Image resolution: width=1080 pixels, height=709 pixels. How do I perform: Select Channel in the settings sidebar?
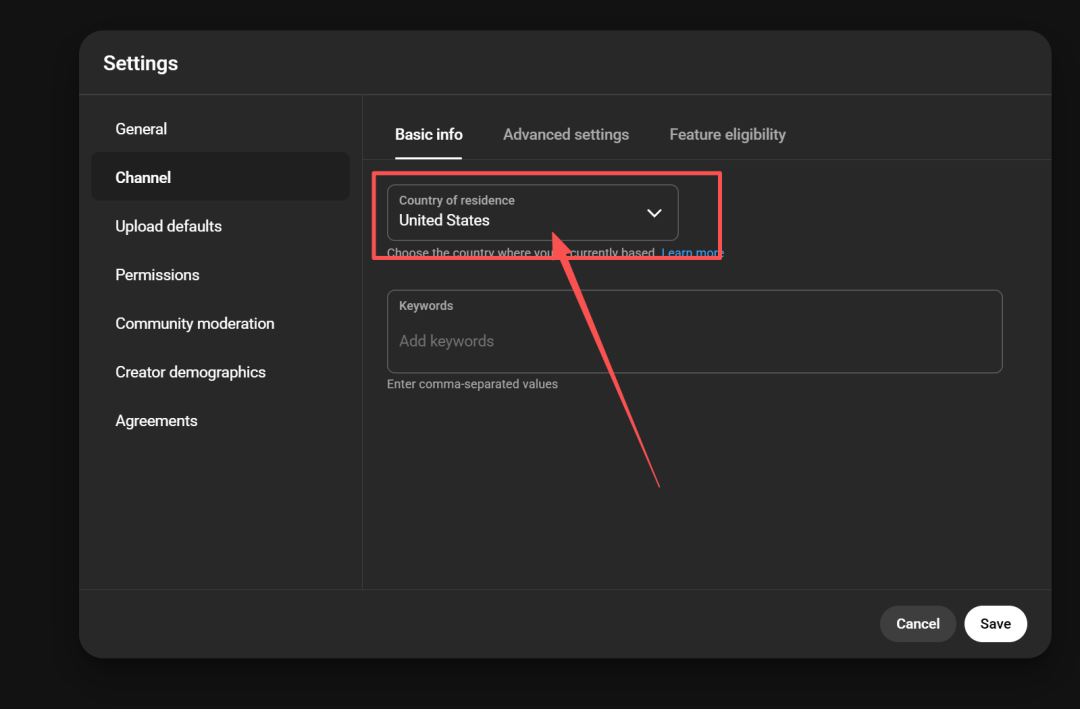tap(143, 177)
